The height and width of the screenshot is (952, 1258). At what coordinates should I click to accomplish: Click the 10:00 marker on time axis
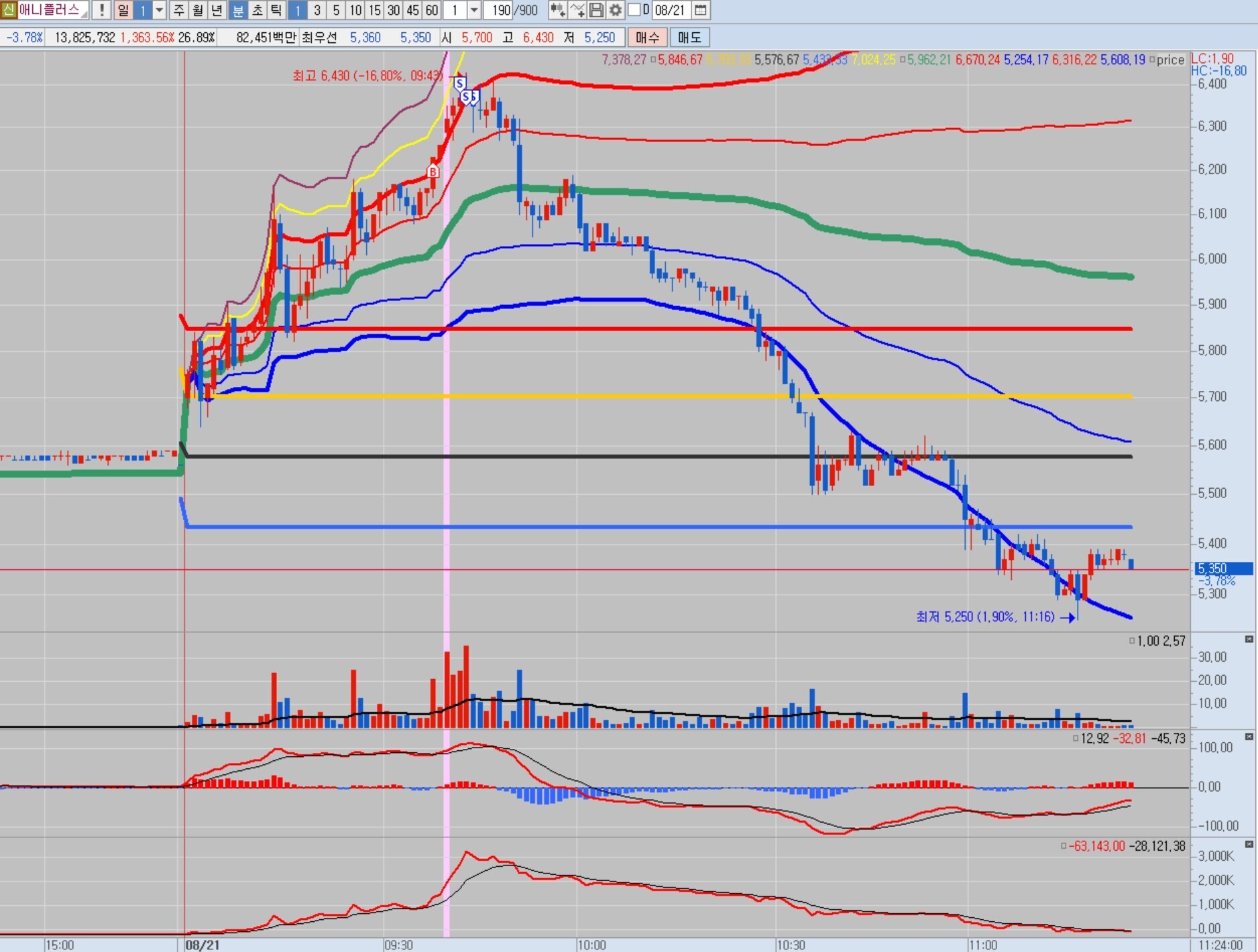pyautogui.click(x=591, y=945)
